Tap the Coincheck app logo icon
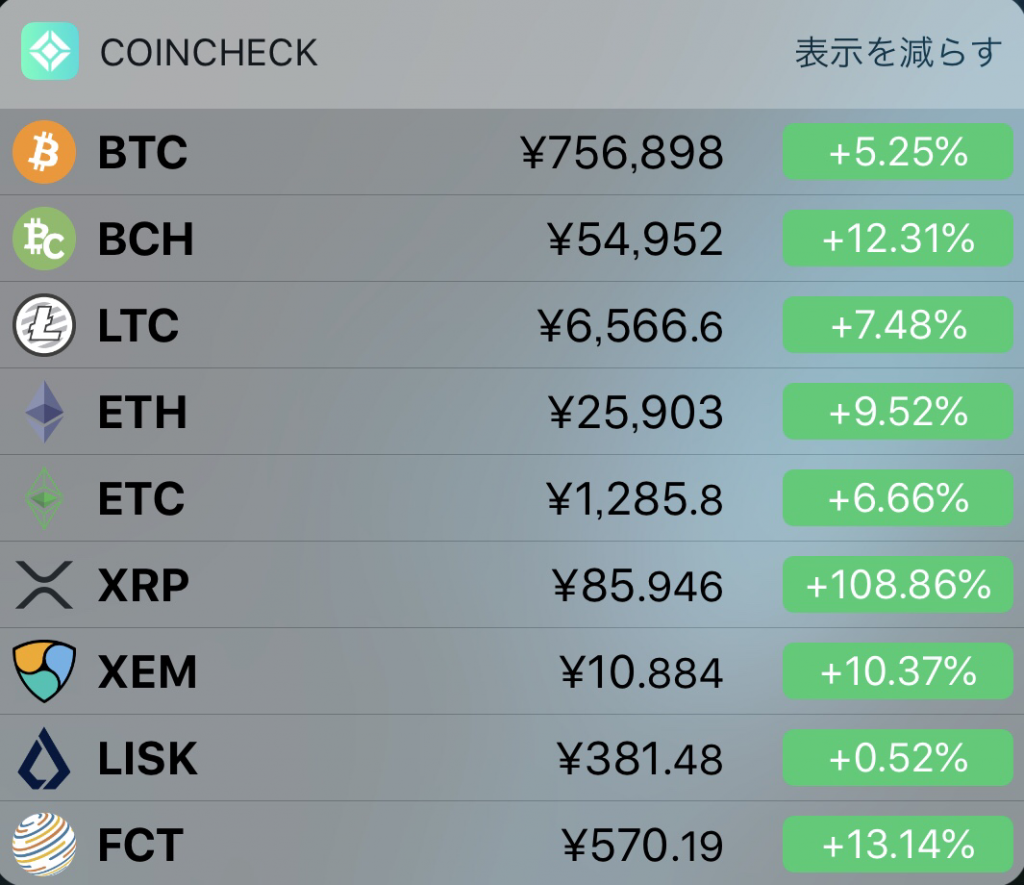 click(50, 51)
